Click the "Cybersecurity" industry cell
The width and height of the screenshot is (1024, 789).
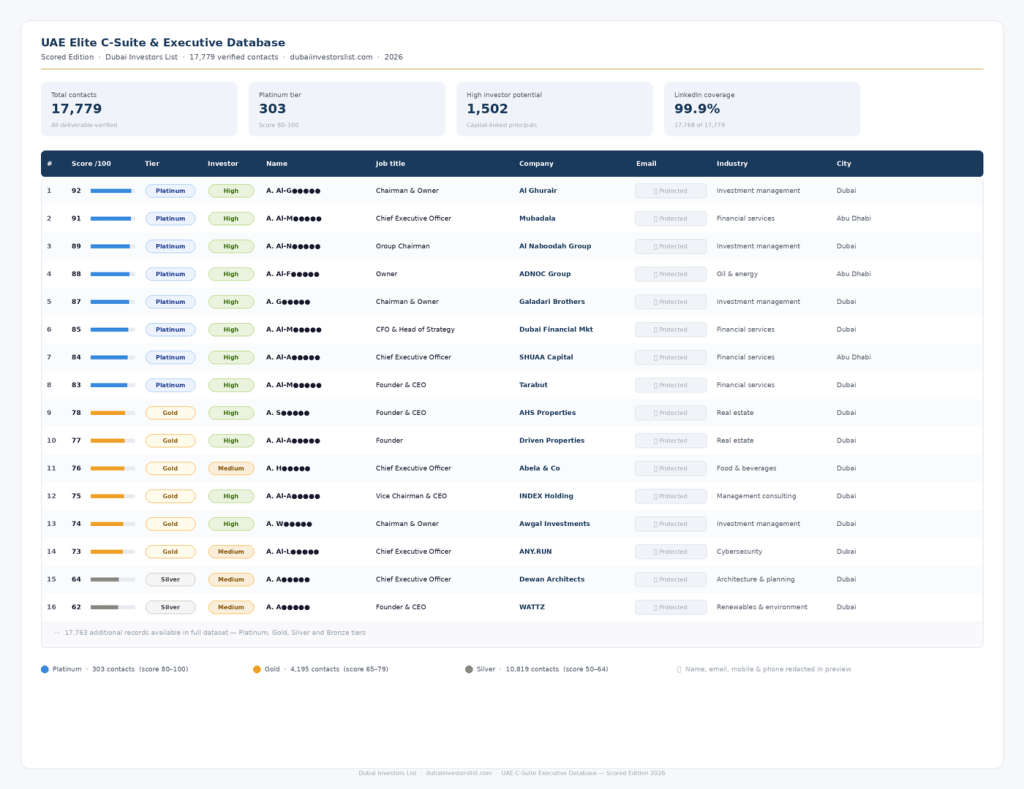(739, 552)
